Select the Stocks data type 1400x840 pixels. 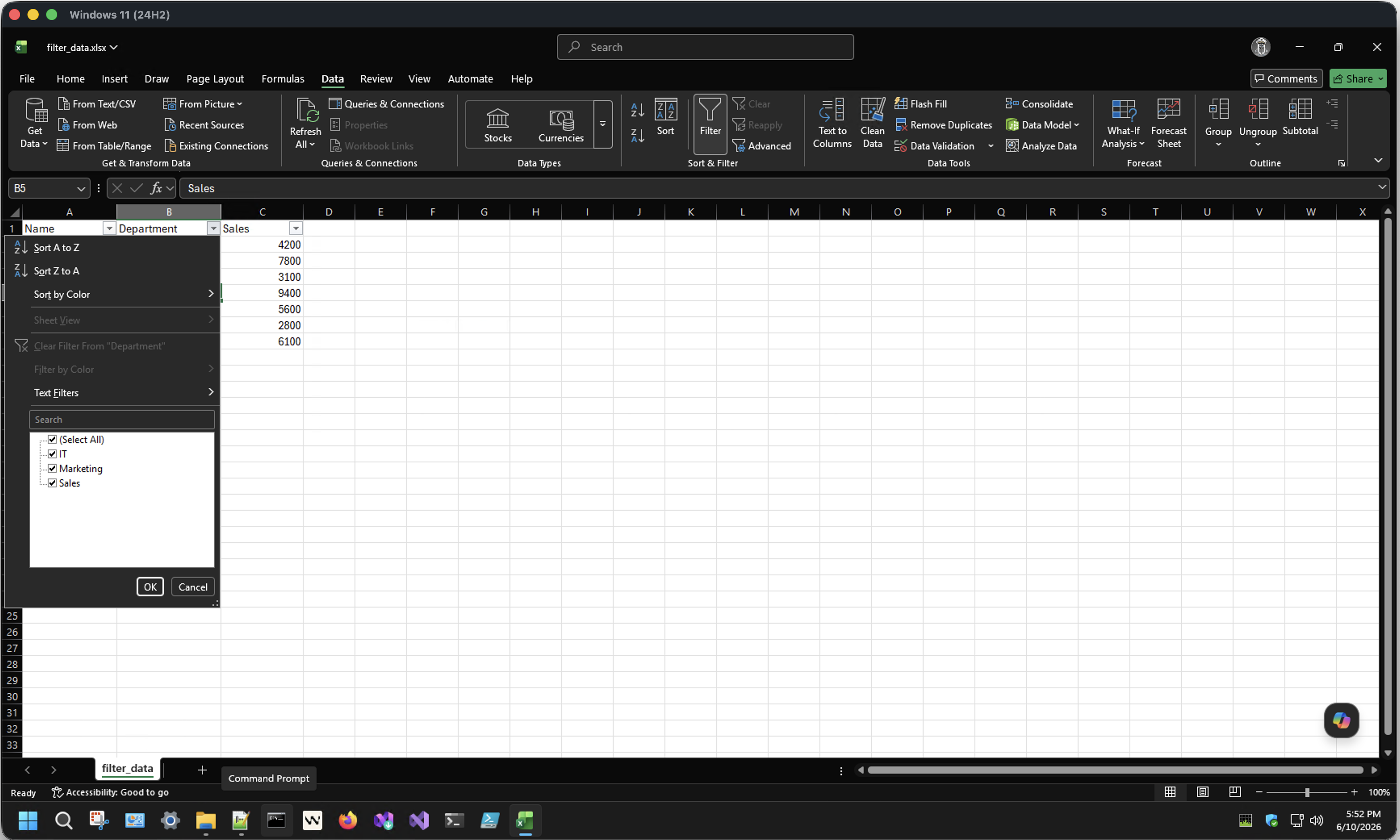coord(498,125)
